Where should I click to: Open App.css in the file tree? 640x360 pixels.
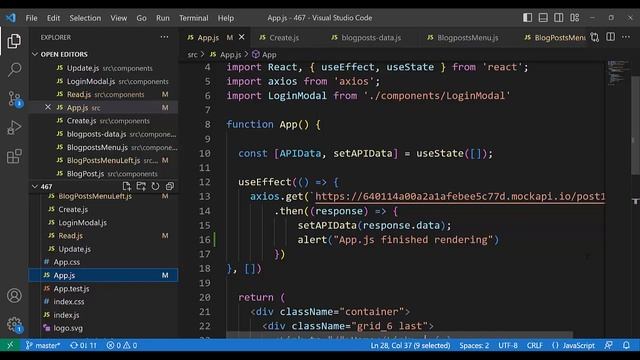click(104, 262)
